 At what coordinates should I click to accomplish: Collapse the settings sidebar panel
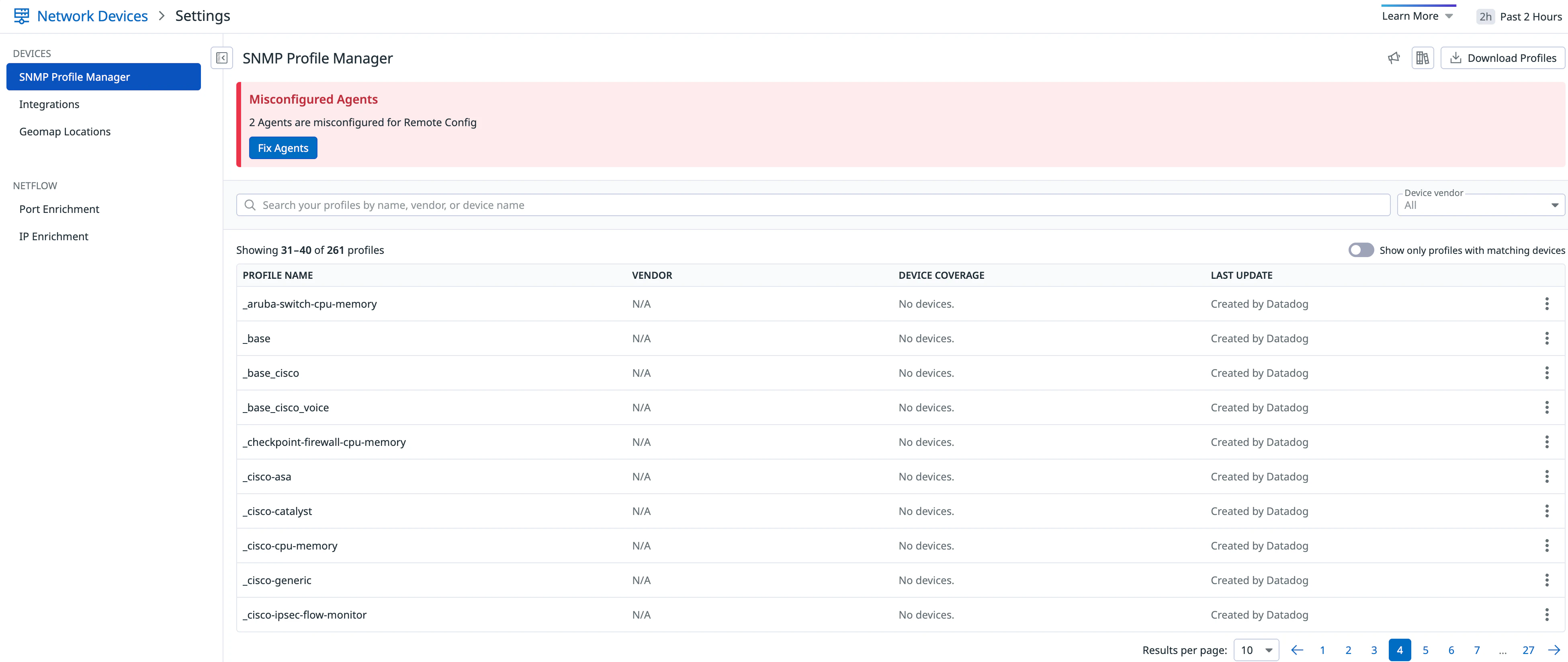[221, 58]
